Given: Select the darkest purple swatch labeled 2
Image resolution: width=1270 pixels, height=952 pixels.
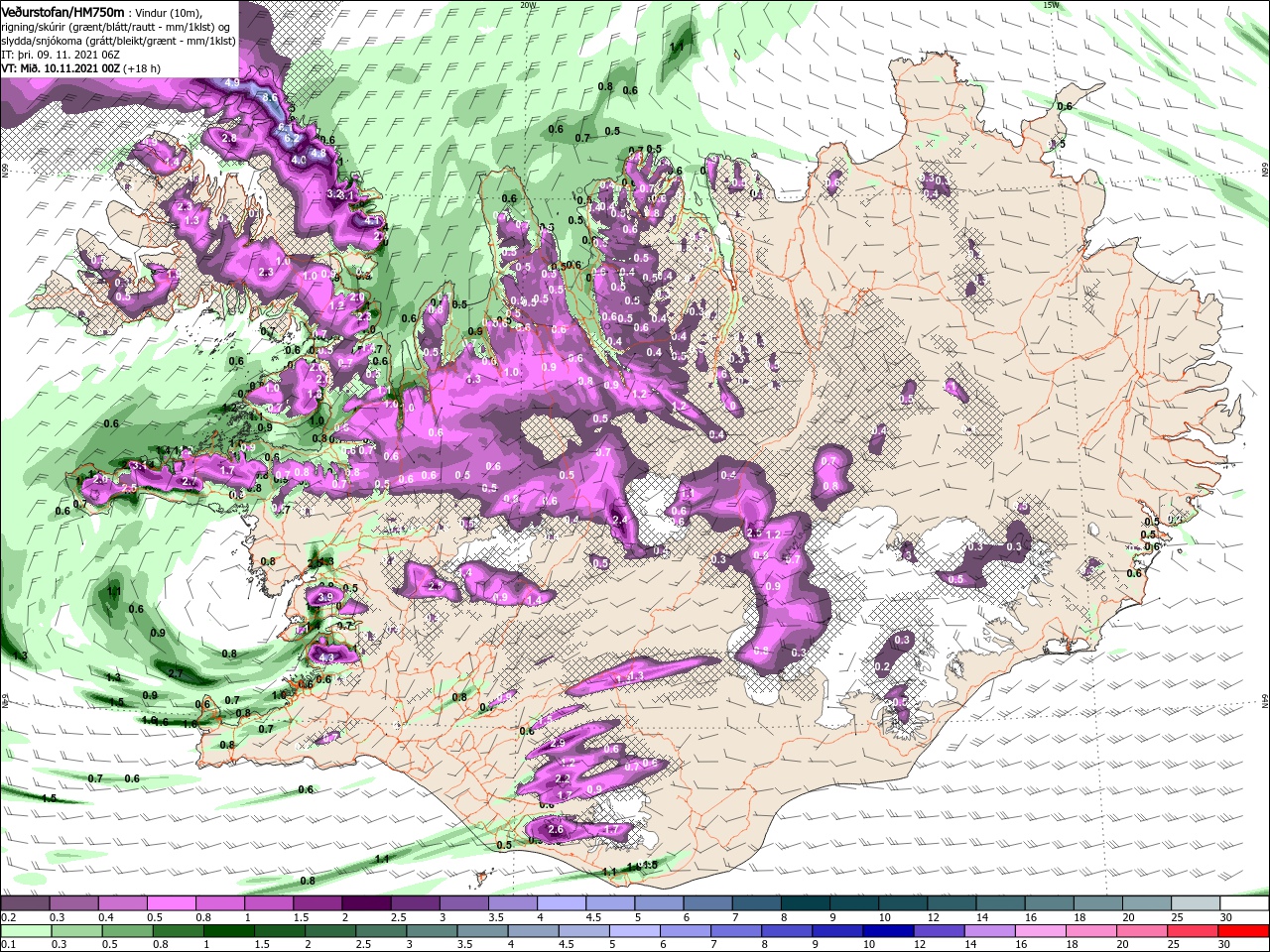Looking at the screenshot, I should (366, 904).
